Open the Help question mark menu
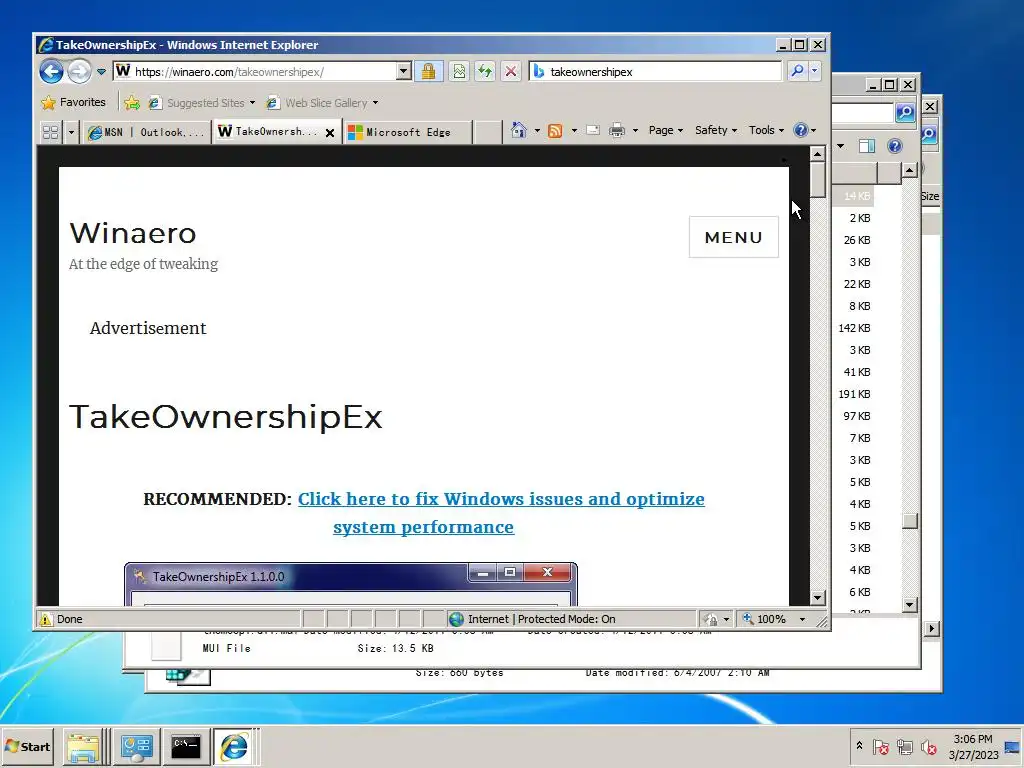Image resolution: width=1024 pixels, height=768 pixels. click(805, 130)
